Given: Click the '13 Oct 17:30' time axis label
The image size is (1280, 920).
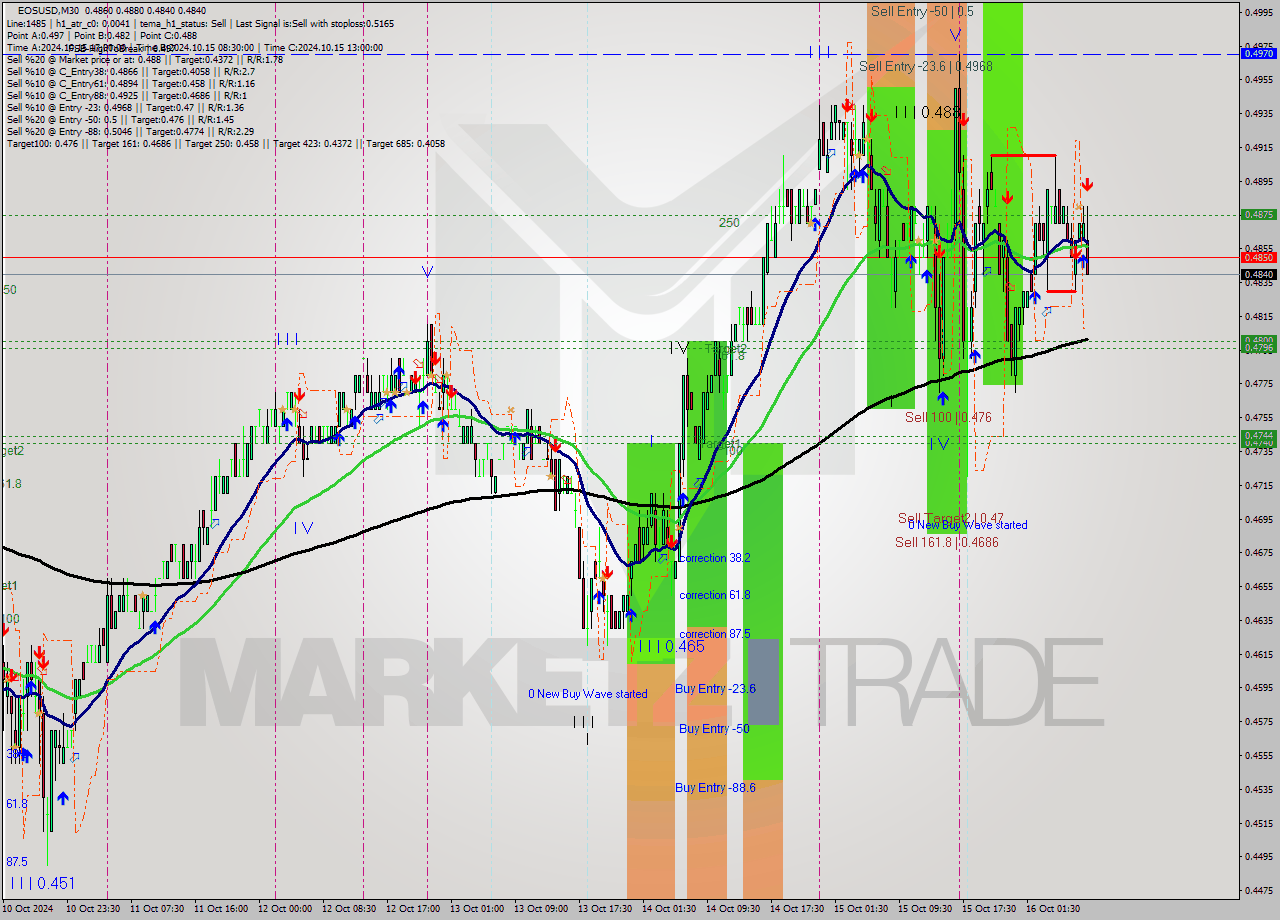Looking at the screenshot, I should [x=603, y=909].
